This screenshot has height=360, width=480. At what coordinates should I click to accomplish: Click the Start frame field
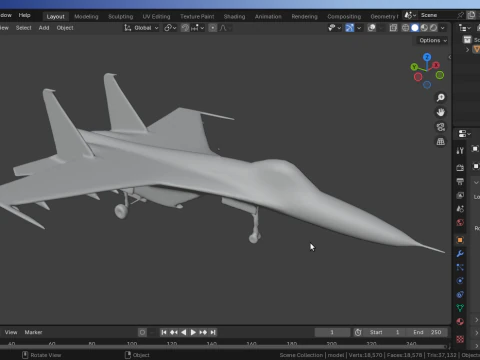[385, 332]
